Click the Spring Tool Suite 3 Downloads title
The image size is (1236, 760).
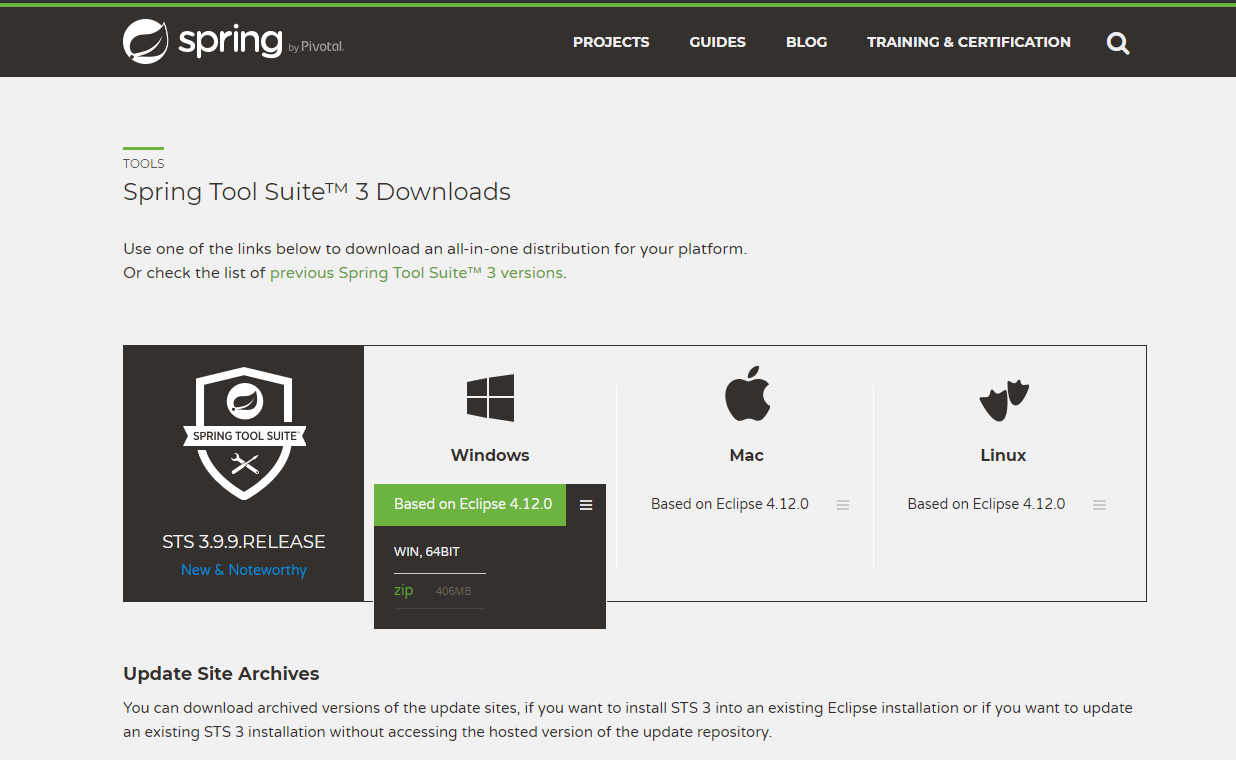pos(317,192)
